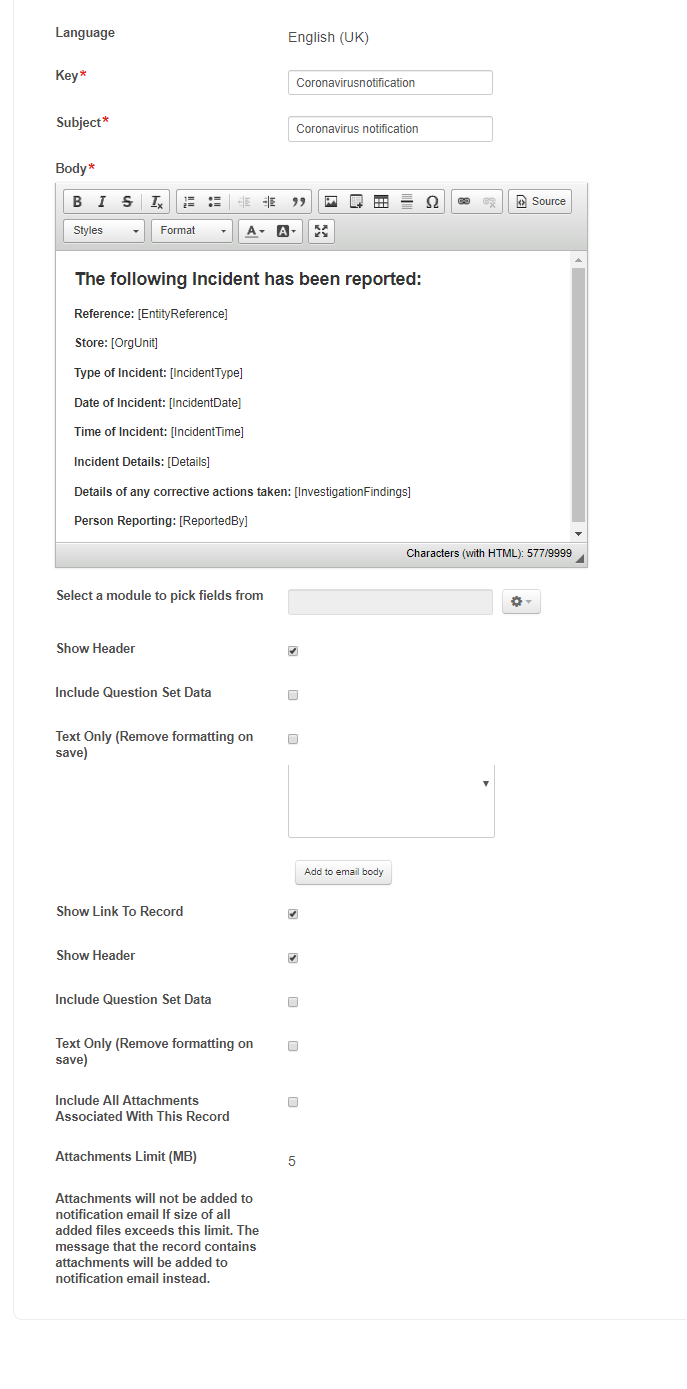The width and height of the screenshot is (687, 1389).
Task: Click the Subject input field
Action: [x=390, y=129]
